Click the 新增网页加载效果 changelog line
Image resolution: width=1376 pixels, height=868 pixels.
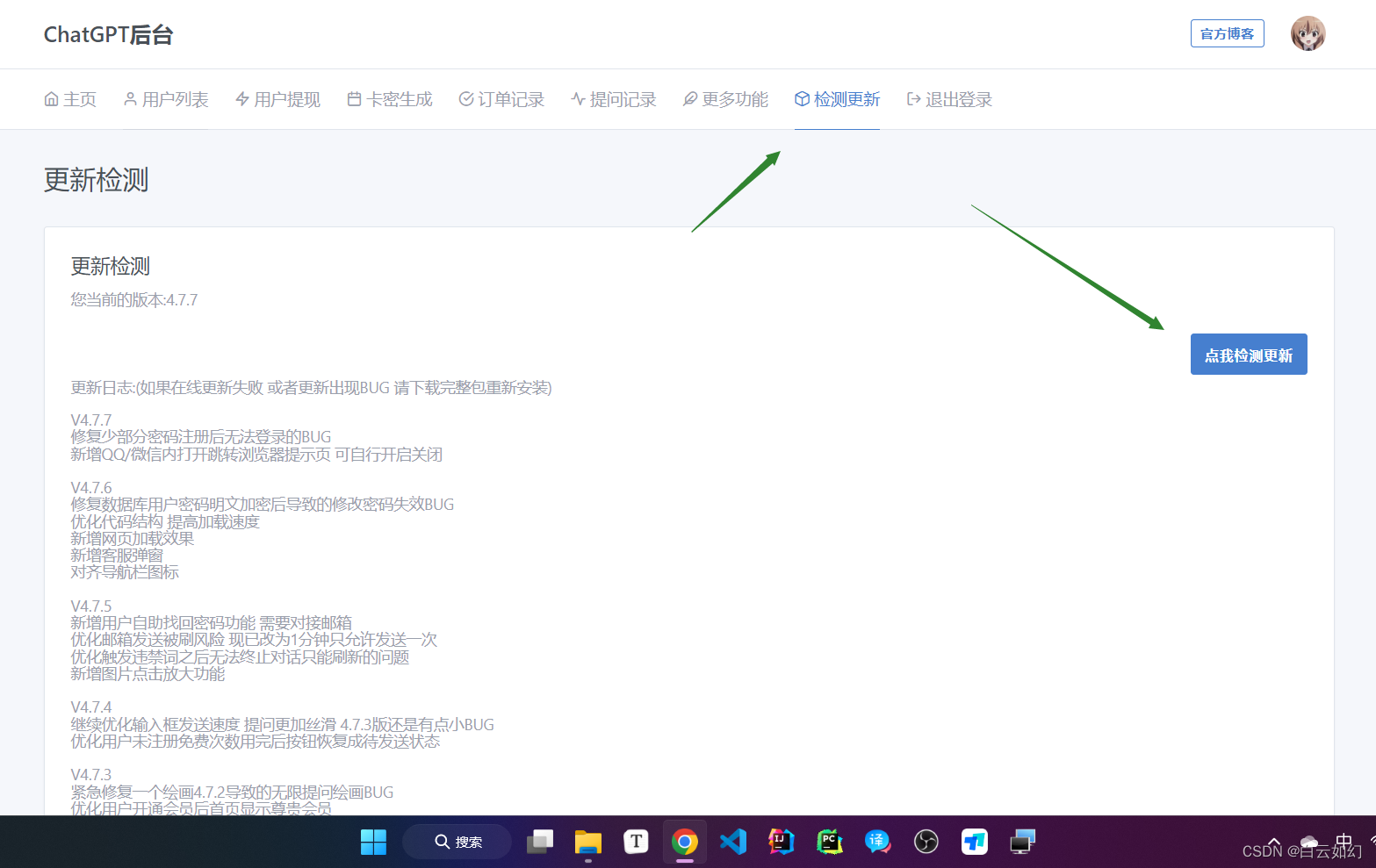tap(133, 538)
